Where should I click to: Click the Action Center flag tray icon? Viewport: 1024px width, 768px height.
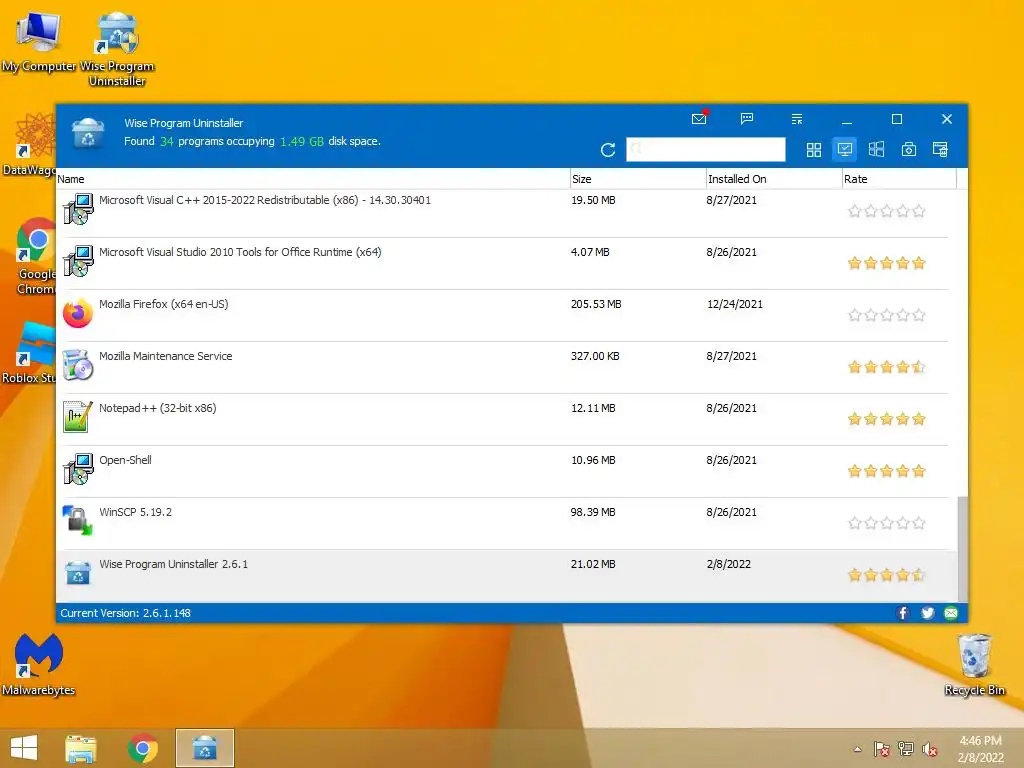(882, 749)
